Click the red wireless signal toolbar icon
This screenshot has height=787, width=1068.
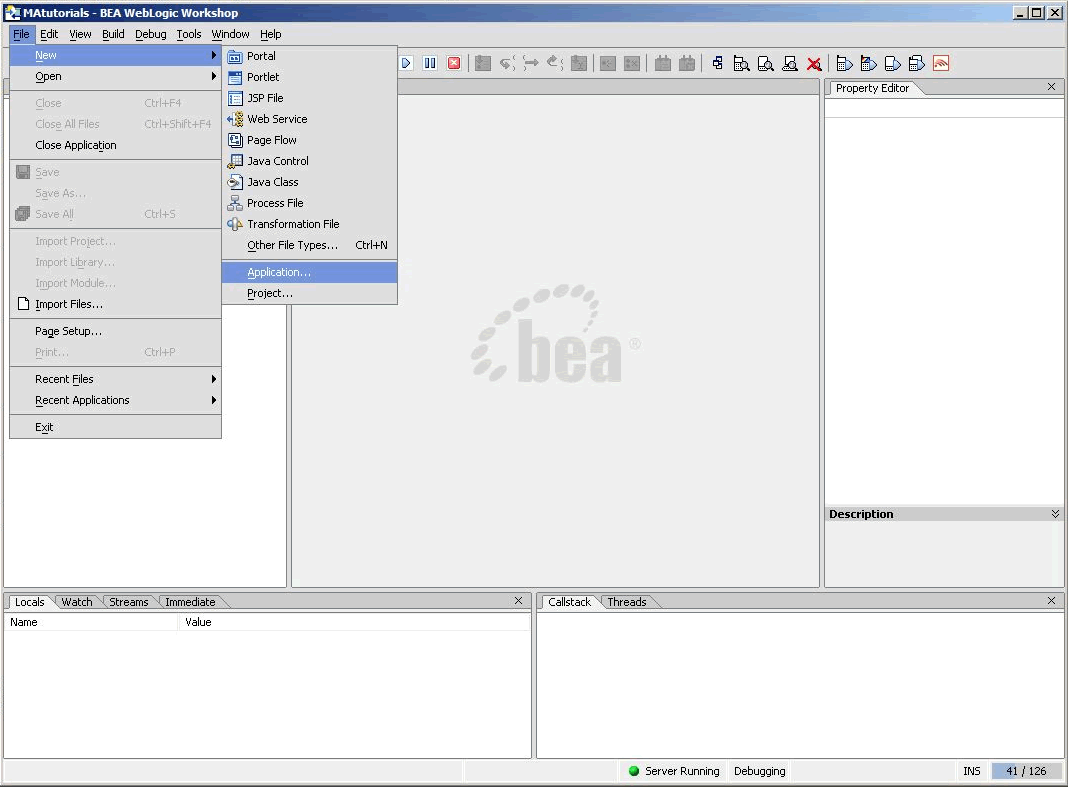(941, 63)
